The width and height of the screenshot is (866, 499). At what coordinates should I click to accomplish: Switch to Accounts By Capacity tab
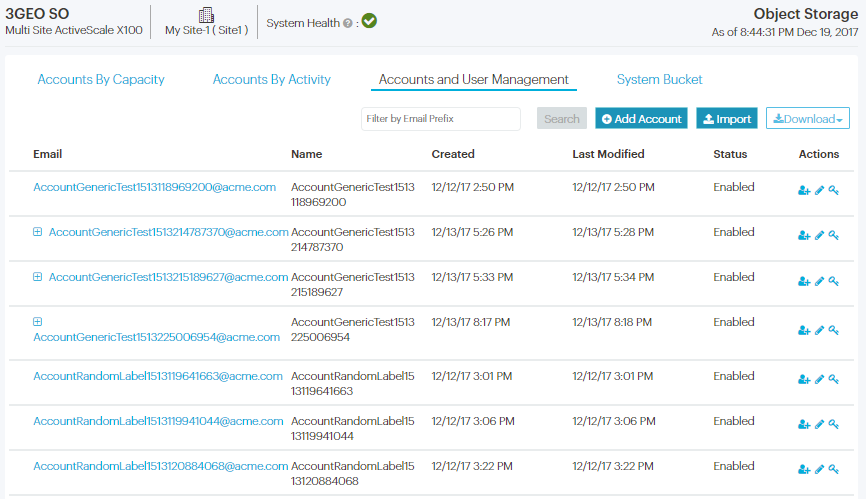[x=101, y=79]
